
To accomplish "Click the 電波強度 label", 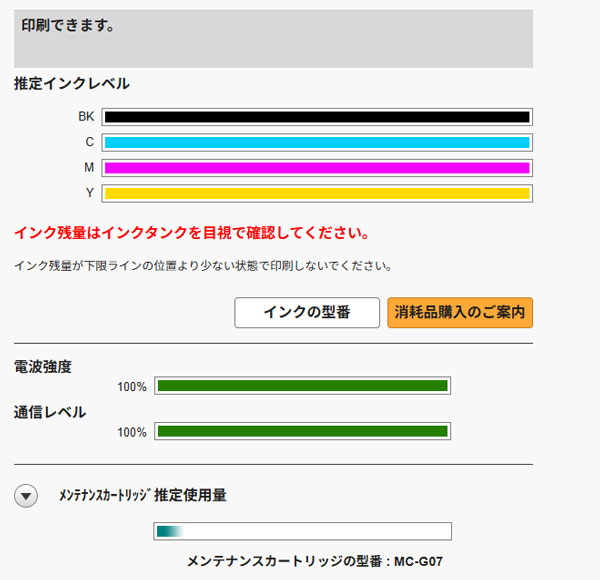I will click(x=43, y=366).
